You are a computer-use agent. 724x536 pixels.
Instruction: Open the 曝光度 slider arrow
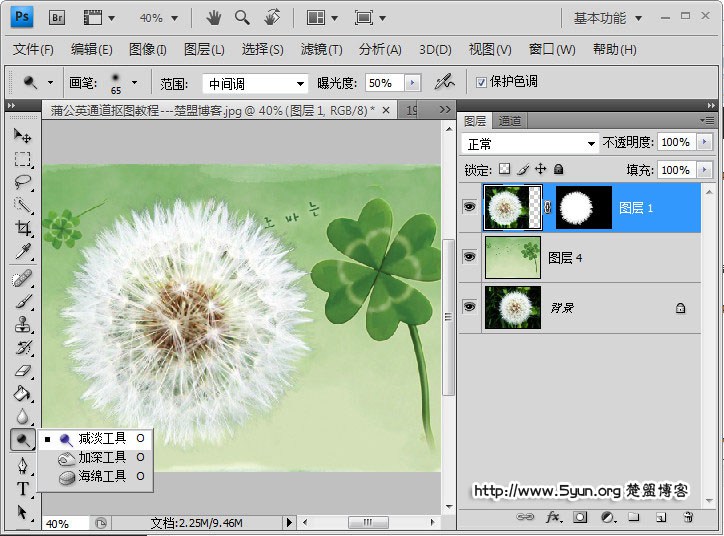pyautogui.click(x=413, y=84)
